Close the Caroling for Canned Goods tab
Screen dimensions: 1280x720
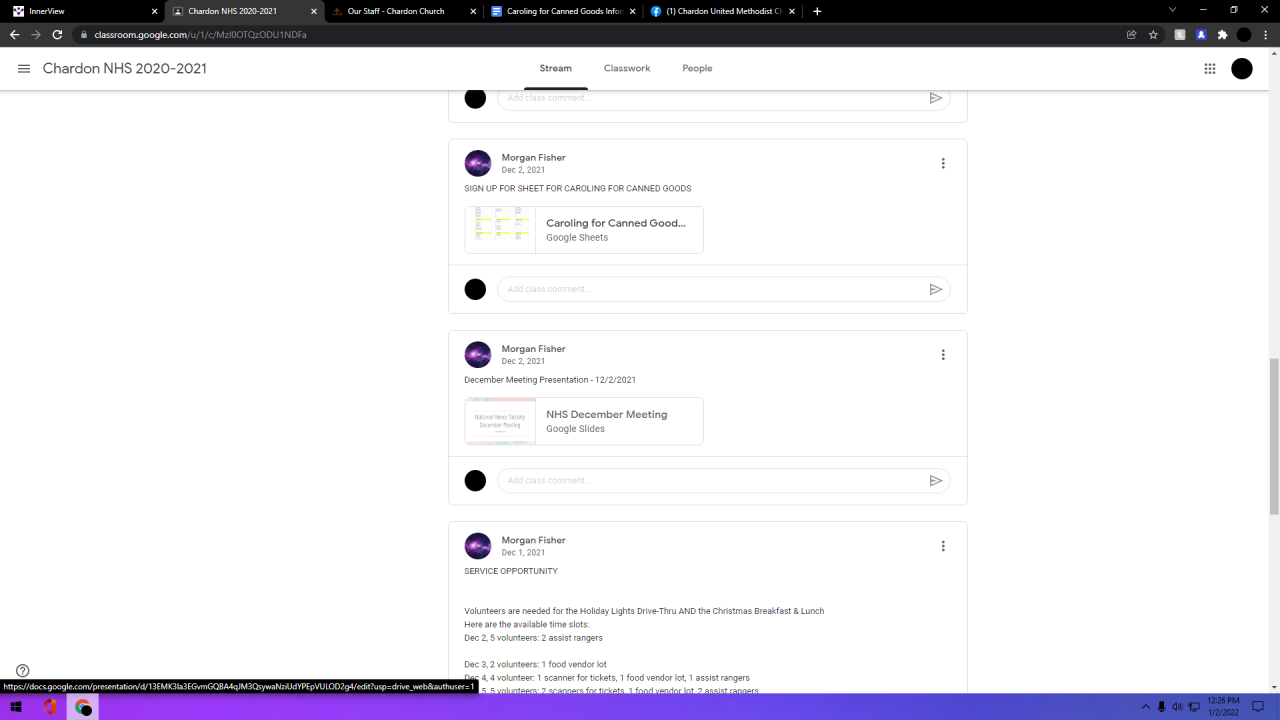click(634, 11)
